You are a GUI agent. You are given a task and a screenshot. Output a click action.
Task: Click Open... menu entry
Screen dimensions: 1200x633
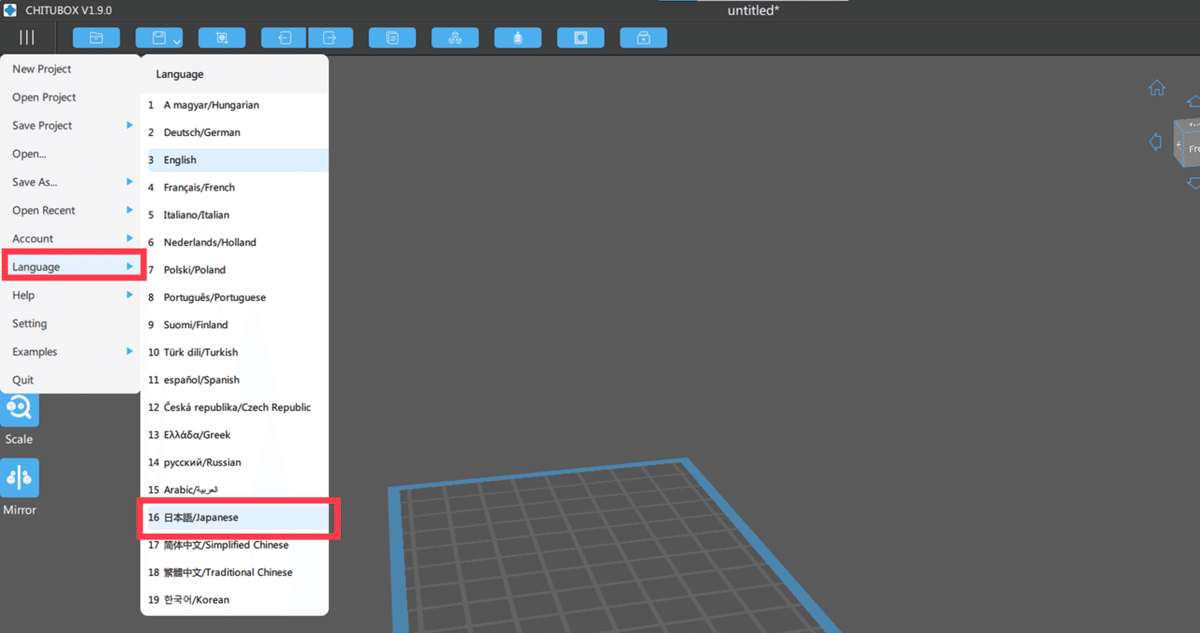click(70, 154)
